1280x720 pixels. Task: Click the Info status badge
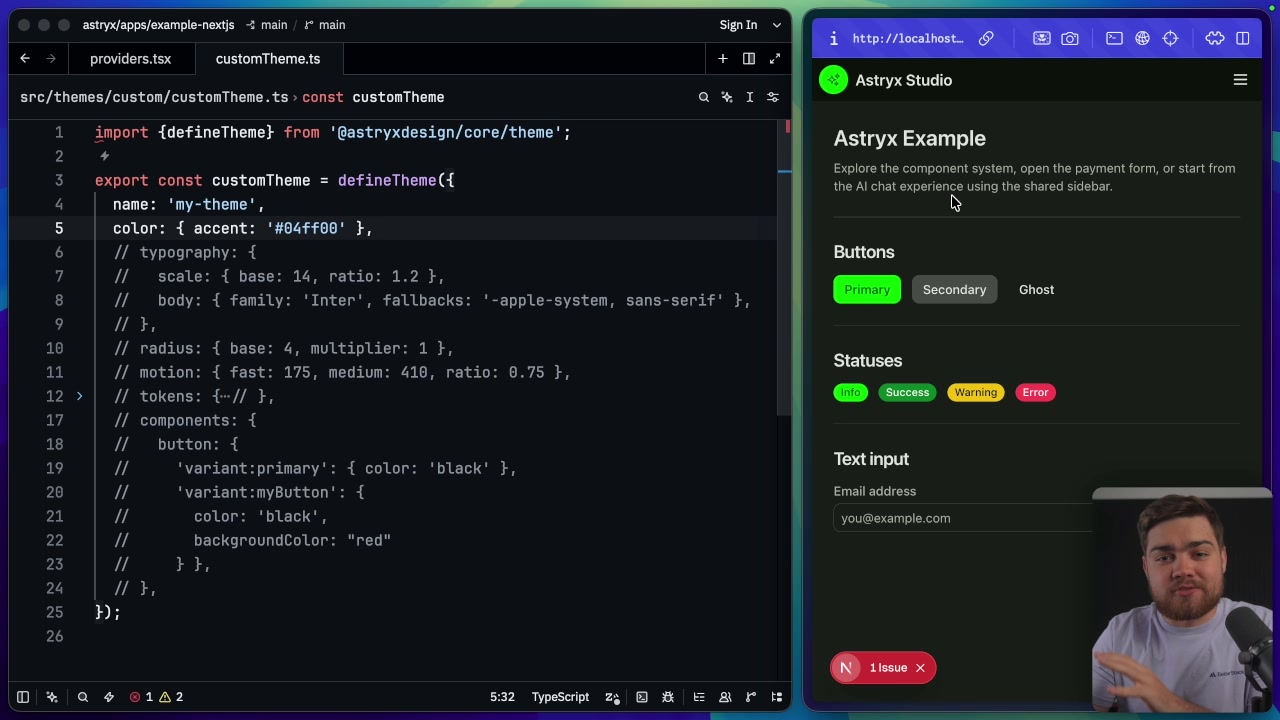click(x=850, y=392)
